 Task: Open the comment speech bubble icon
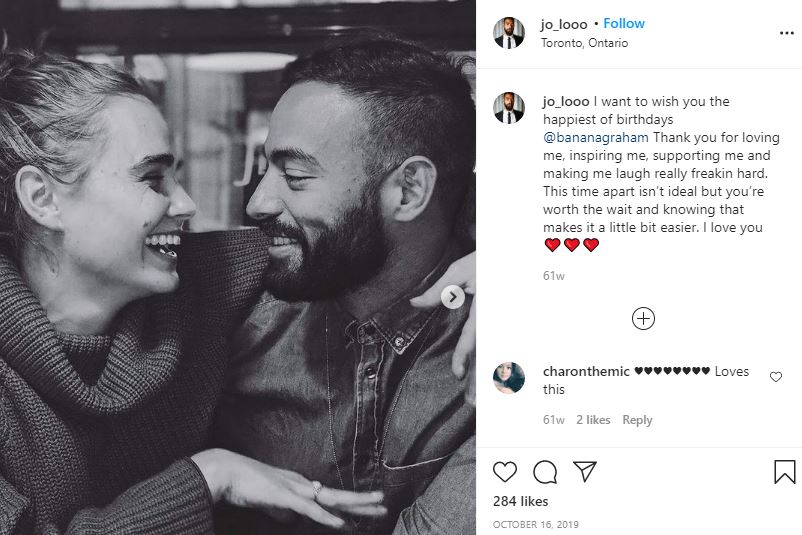pyautogui.click(x=545, y=472)
